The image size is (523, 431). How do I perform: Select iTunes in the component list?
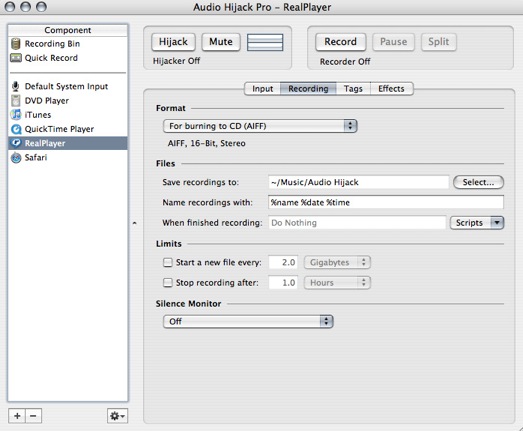click(x=68, y=115)
